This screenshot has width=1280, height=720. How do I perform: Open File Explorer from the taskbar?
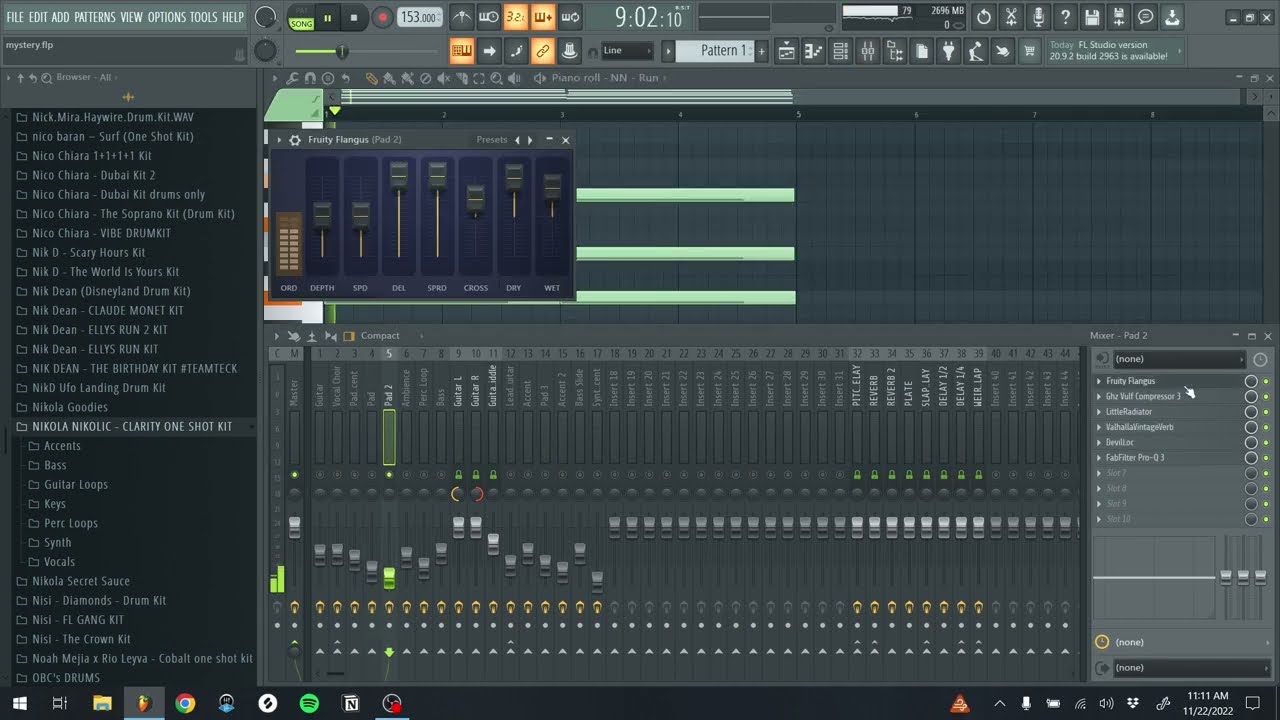coord(102,703)
